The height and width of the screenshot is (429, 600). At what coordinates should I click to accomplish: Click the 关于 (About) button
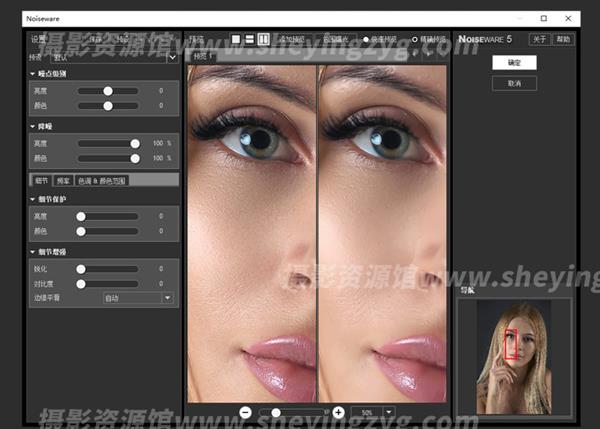click(539, 39)
